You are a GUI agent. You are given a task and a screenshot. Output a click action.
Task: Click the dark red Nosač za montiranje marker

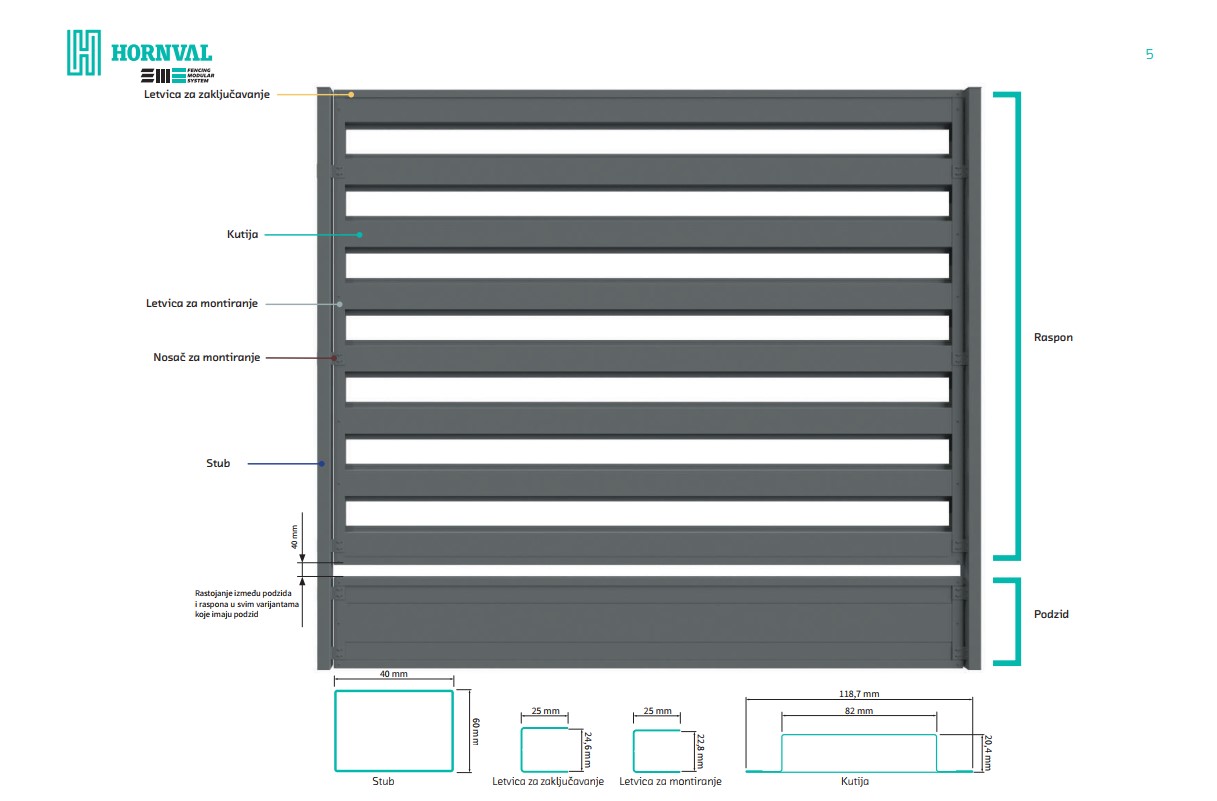click(335, 357)
